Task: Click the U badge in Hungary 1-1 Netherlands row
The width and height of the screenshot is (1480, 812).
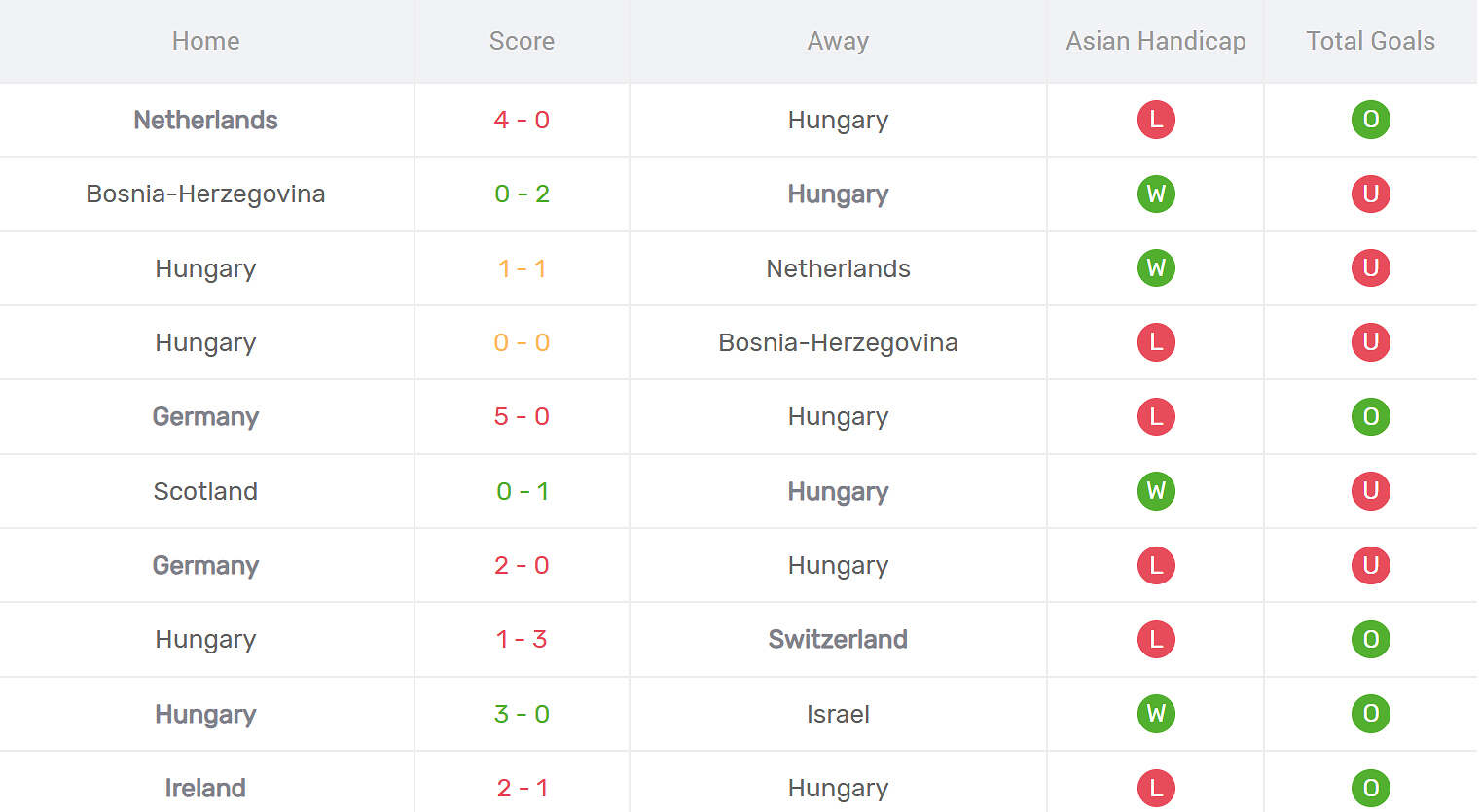Action: tap(1370, 268)
